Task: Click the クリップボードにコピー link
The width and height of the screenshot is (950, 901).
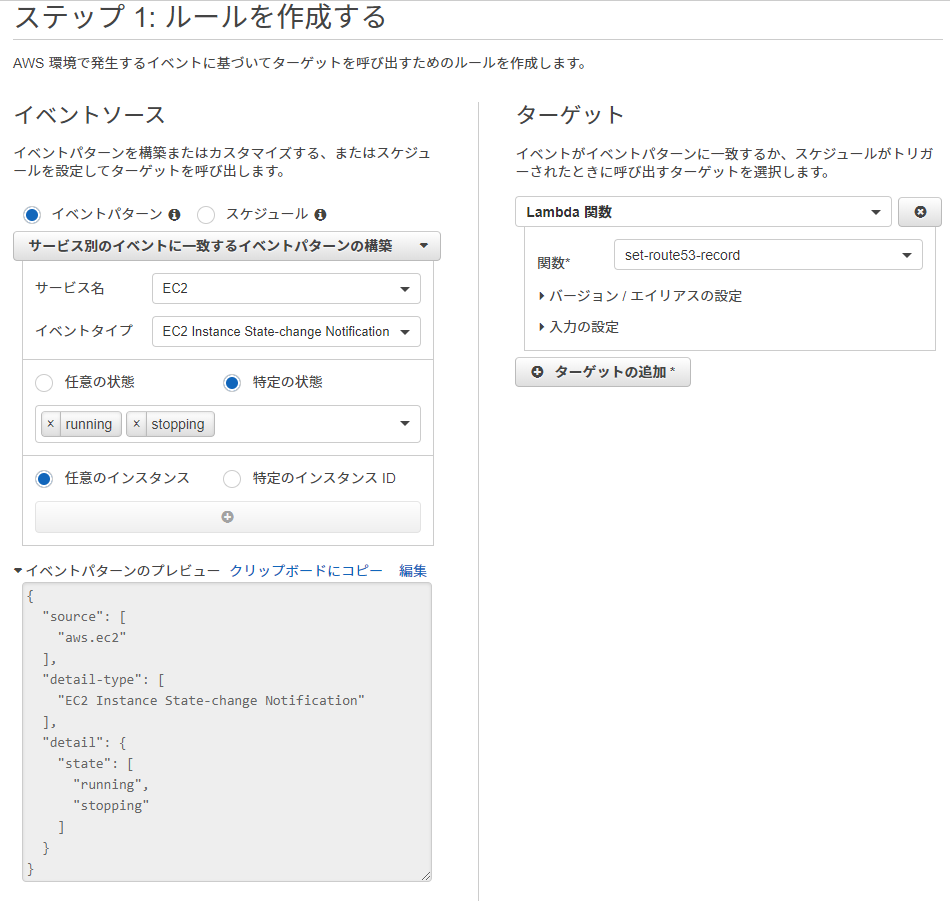Action: 306,571
